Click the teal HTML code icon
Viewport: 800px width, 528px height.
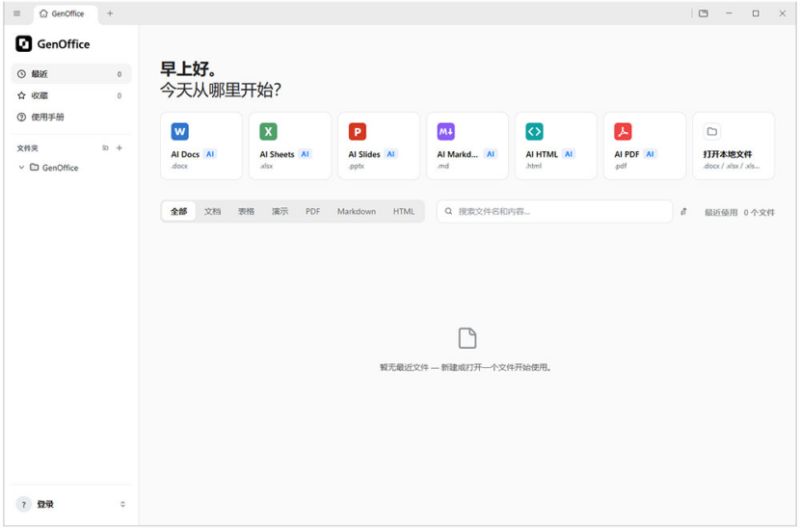point(534,132)
